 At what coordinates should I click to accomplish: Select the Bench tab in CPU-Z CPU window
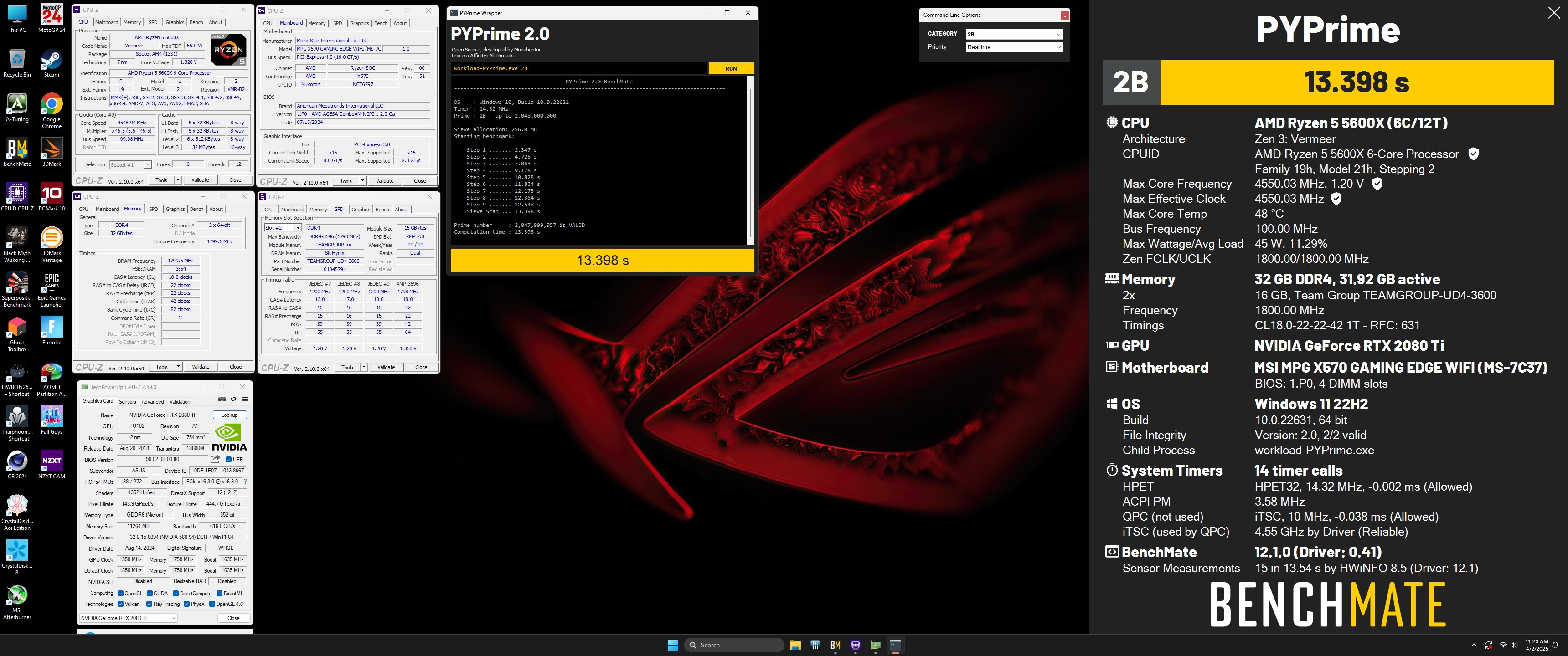[196, 22]
